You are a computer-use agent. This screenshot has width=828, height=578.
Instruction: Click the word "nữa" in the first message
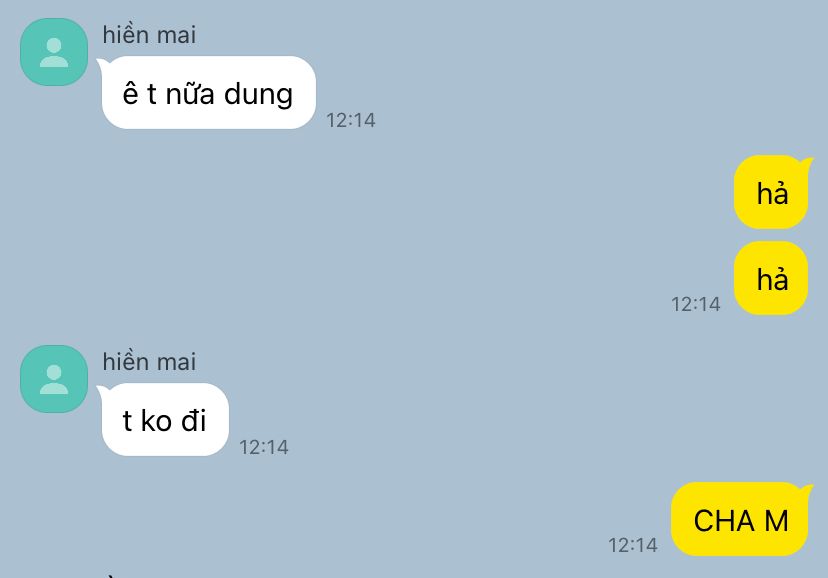coord(190,93)
